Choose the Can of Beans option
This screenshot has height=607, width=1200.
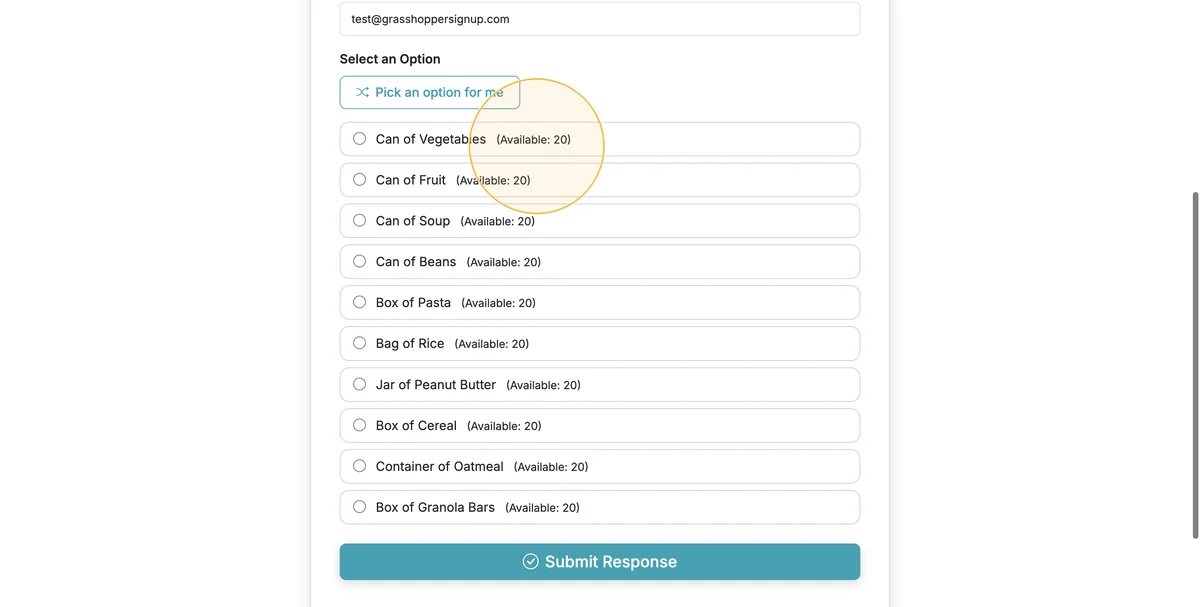point(360,262)
